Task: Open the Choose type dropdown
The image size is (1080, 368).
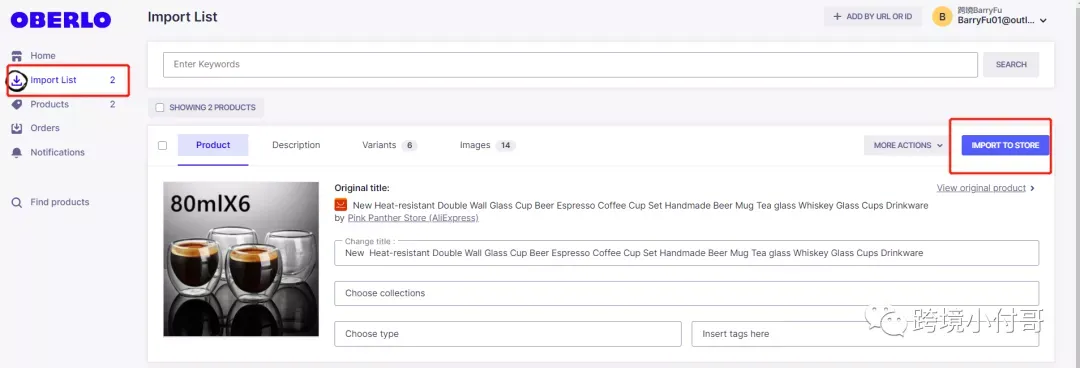Action: tap(508, 334)
